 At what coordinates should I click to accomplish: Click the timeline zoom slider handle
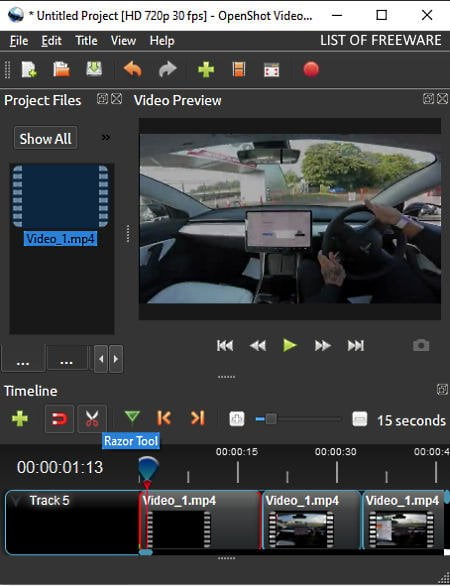[x=271, y=419]
